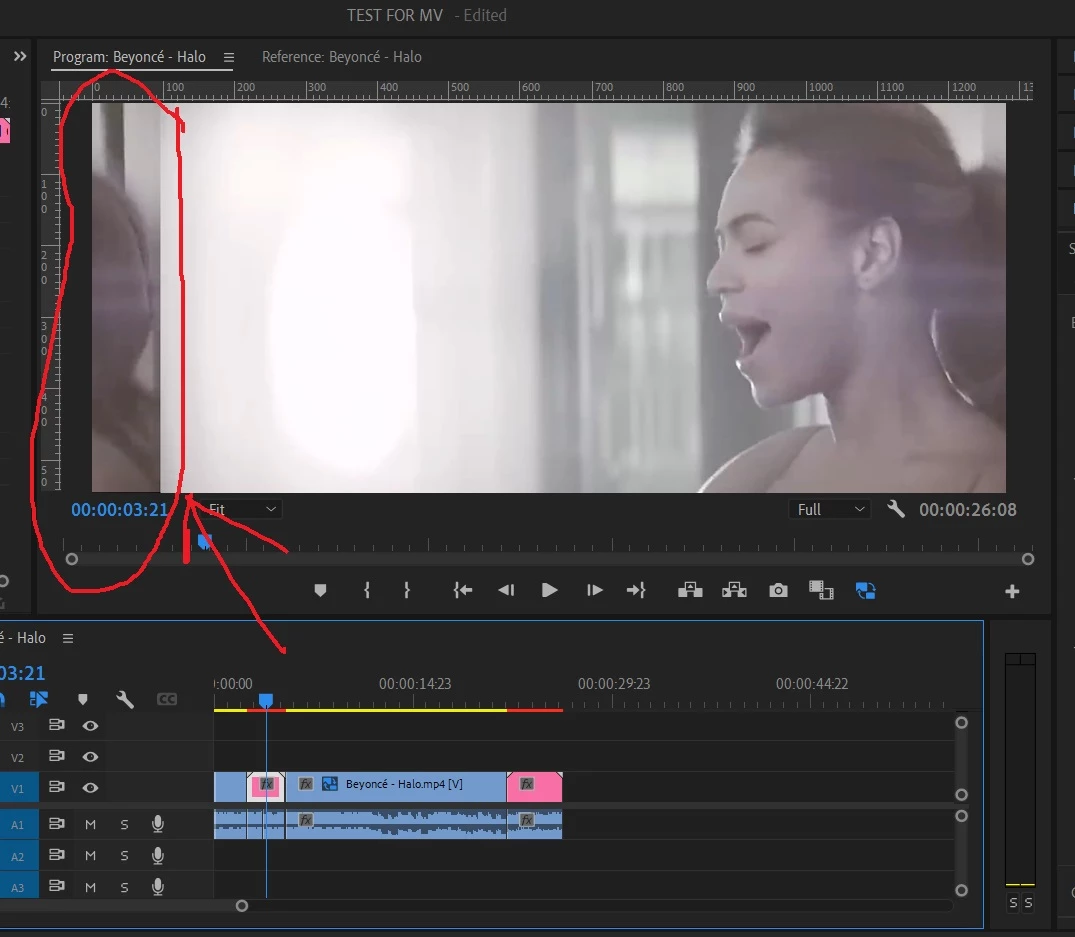Go to Out point
The image size is (1075, 937).
pos(636,590)
